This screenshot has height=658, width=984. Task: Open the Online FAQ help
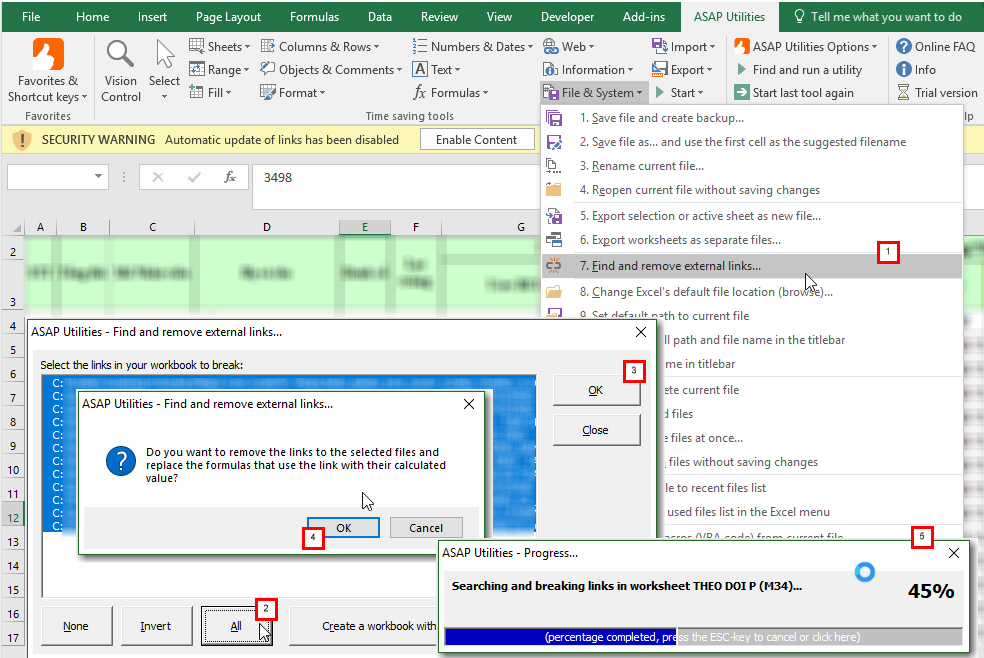tap(936, 46)
